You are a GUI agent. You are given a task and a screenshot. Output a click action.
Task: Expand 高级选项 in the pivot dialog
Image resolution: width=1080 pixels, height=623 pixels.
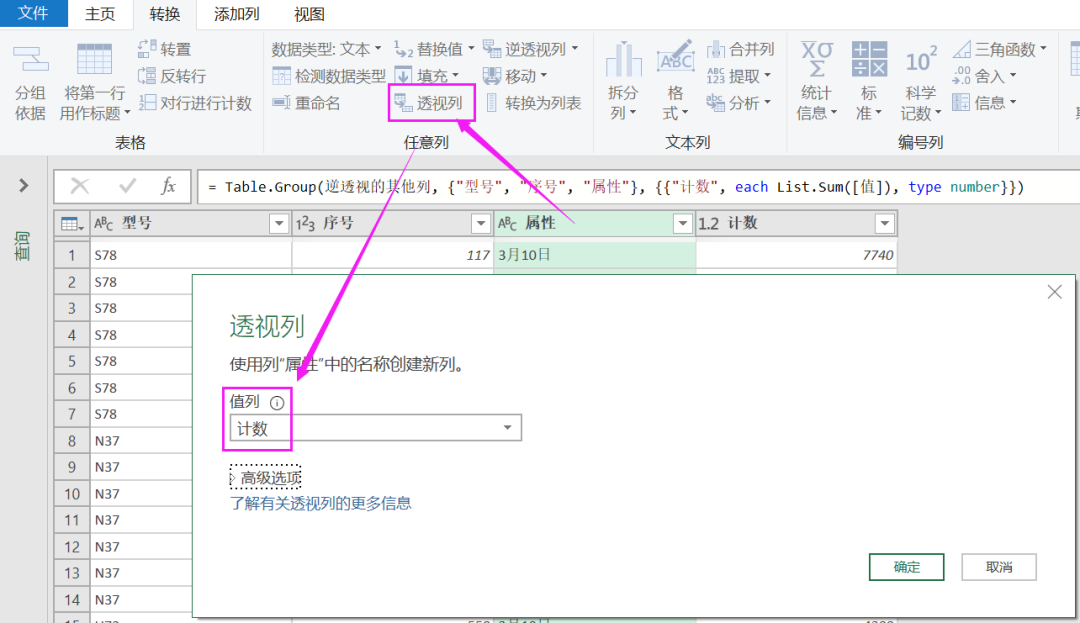click(266, 478)
